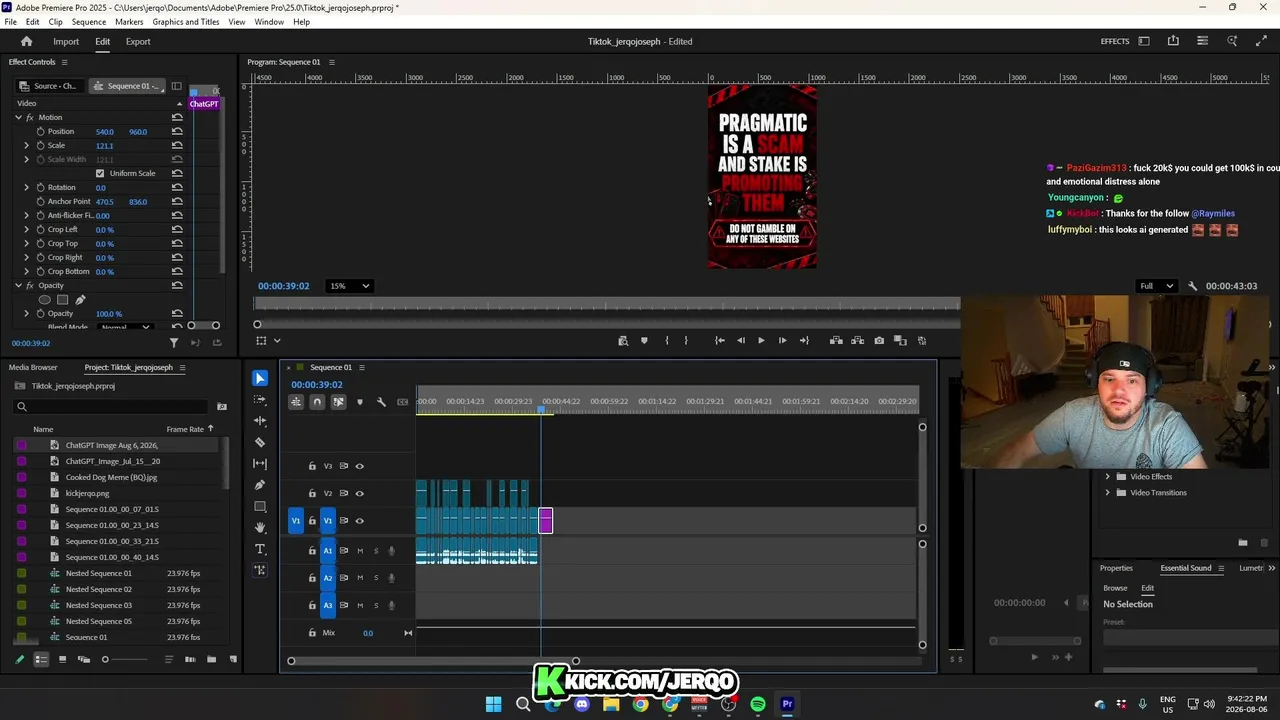Select the Slip tool
1280x720 pixels.
pyautogui.click(x=260, y=463)
